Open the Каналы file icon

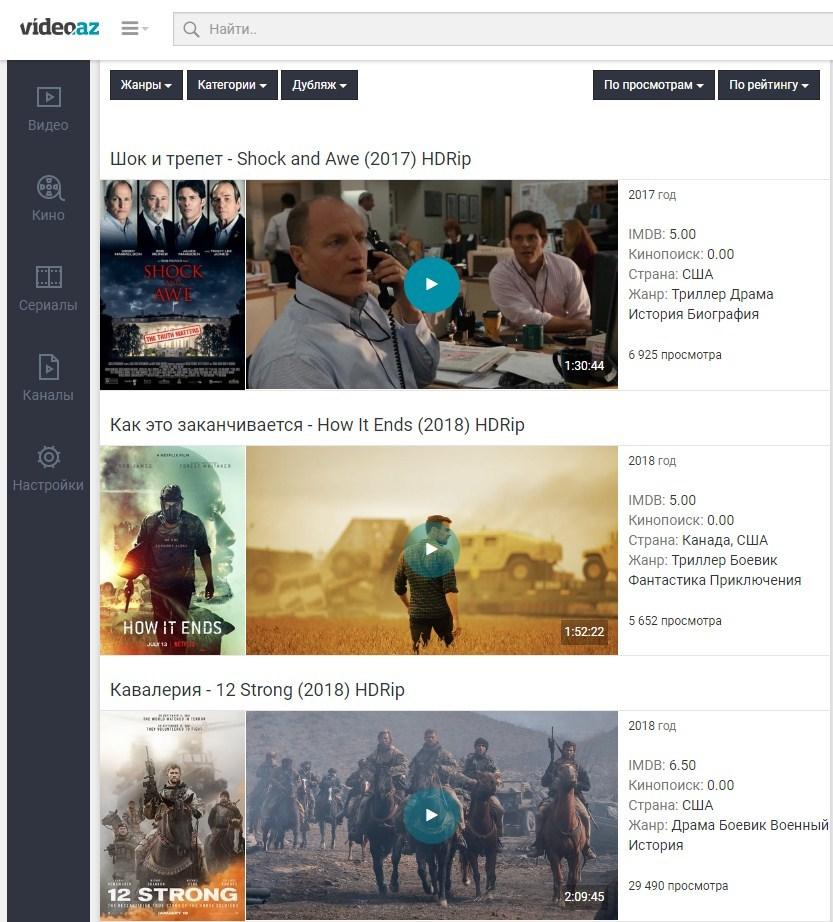coord(49,367)
